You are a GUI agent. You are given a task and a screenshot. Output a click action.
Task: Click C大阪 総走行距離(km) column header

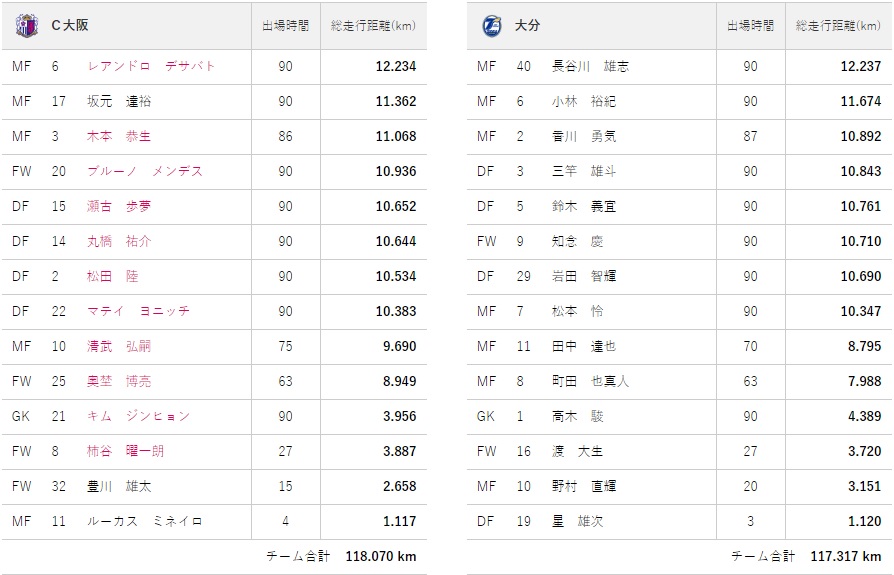click(x=374, y=25)
